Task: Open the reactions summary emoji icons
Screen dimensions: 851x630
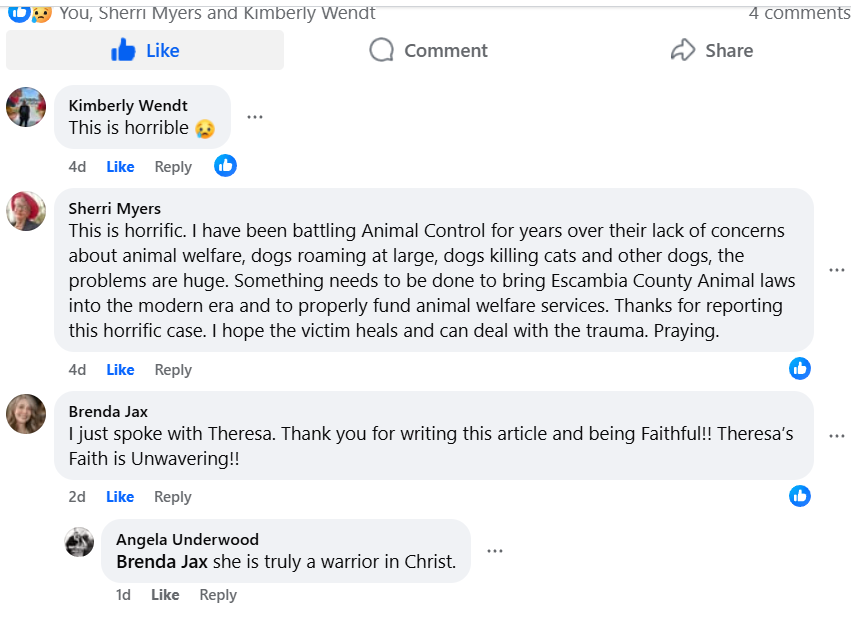Action: (29, 13)
